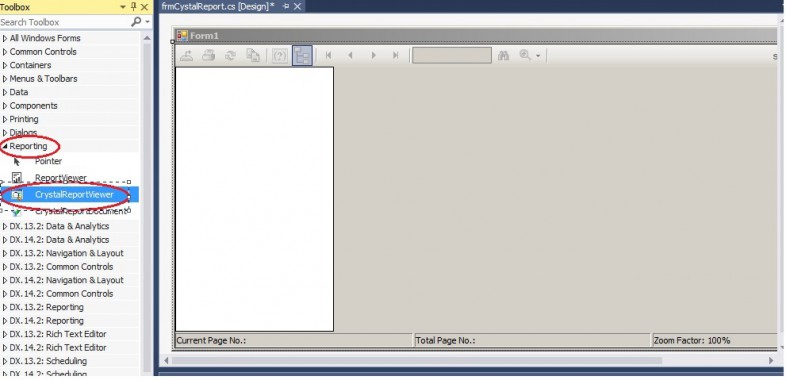Click the Copy toolbar icon
This screenshot has width=786, height=380.
click(x=253, y=56)
